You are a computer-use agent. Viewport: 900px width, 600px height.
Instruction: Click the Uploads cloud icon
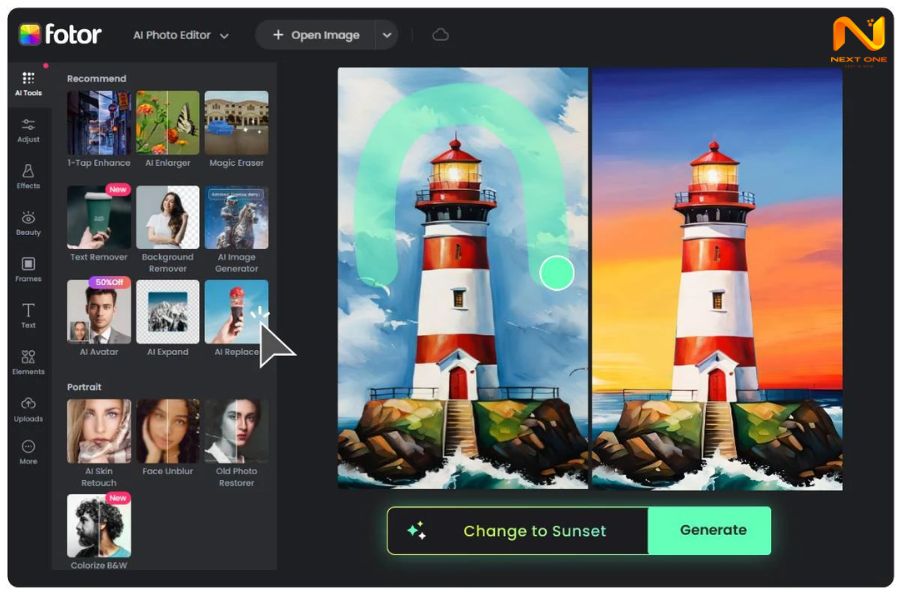point(28,406)
